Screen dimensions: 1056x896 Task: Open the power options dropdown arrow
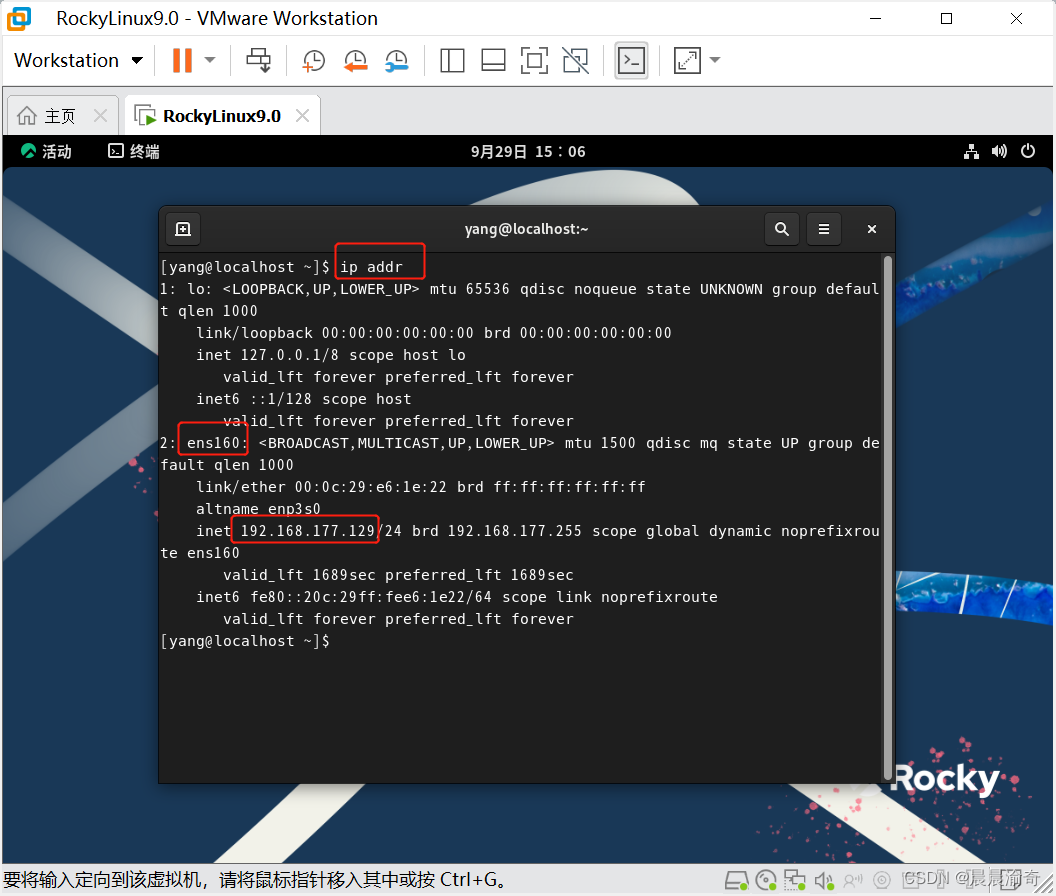[210, 61]
